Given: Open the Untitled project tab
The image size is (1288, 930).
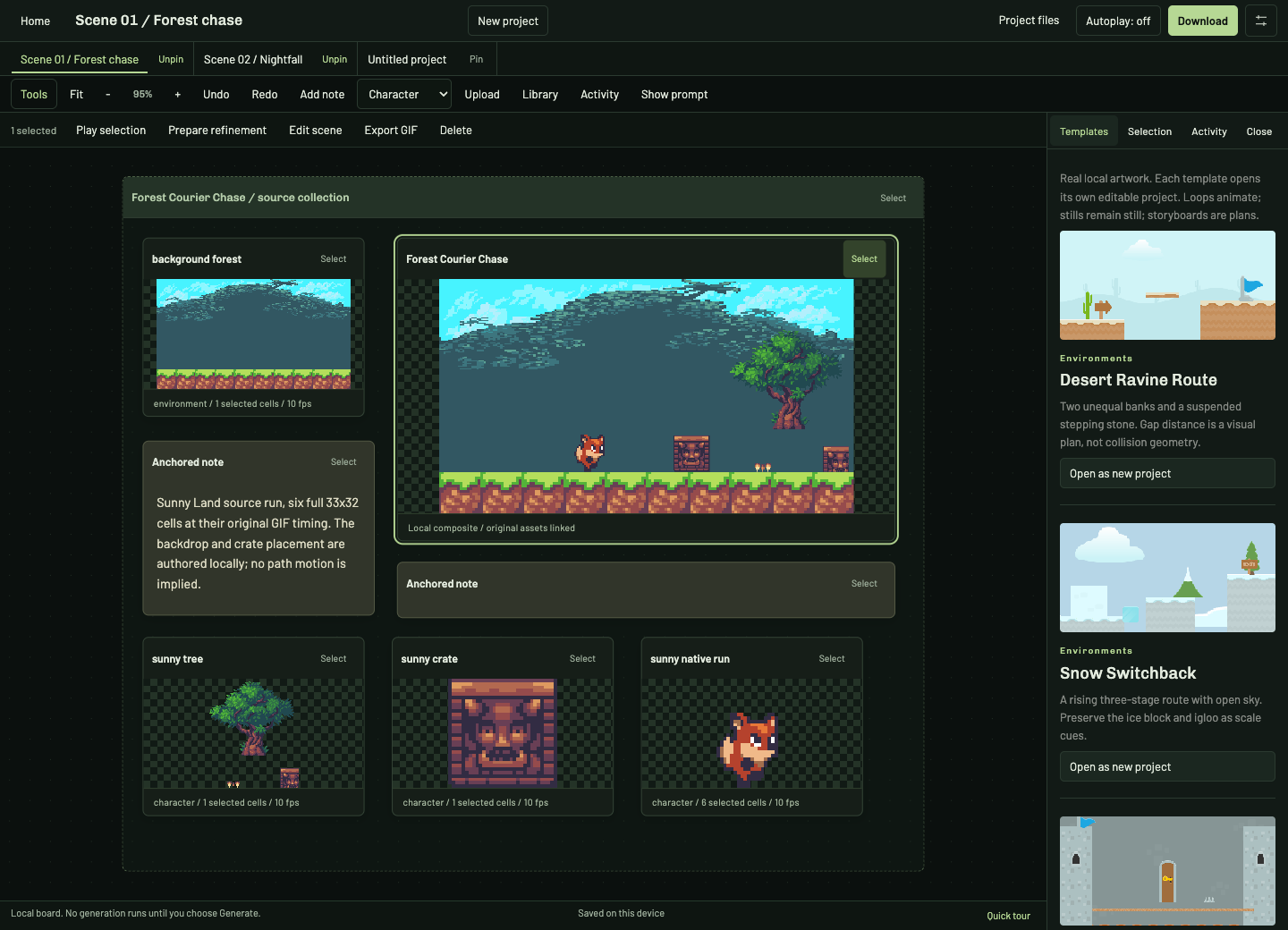Looking at the screenshot, I should point(407,59).
